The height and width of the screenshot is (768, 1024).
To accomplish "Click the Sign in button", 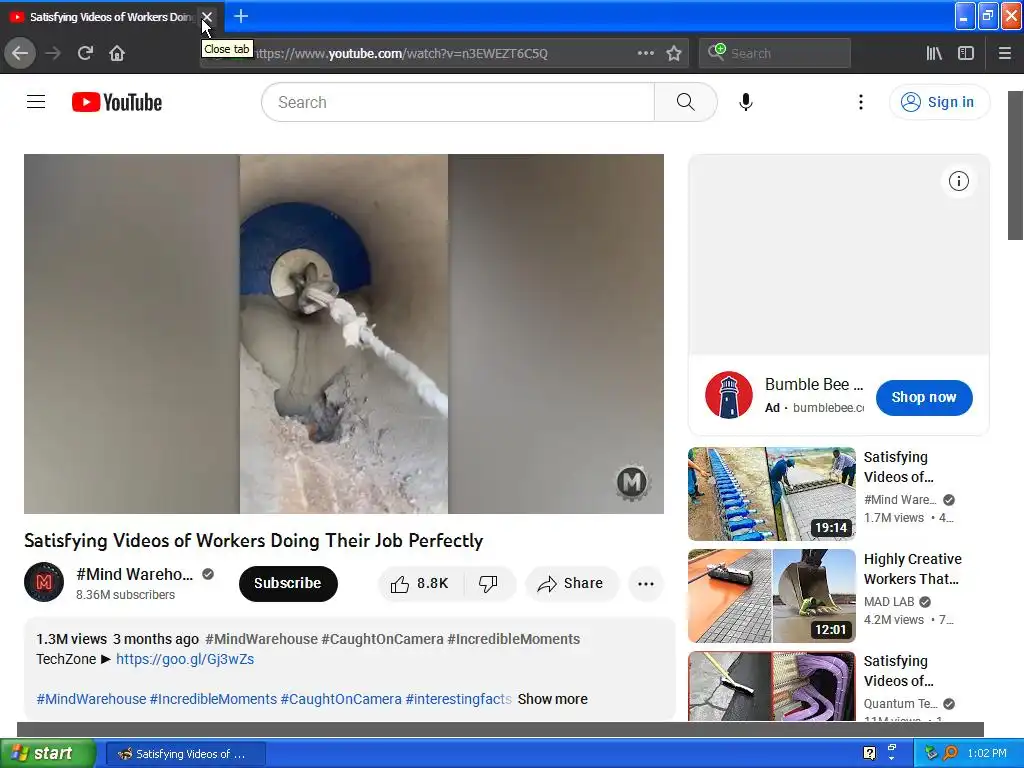I will click(x=939, y=102).
